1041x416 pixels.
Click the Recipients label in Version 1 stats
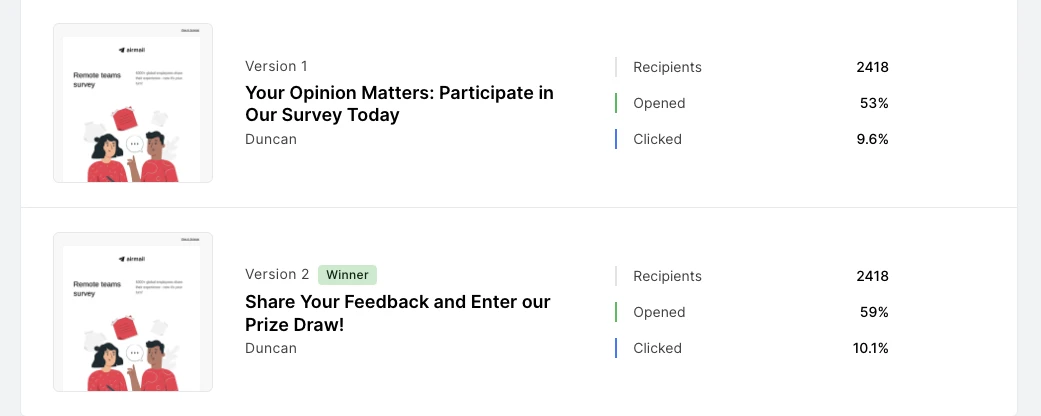667,67
